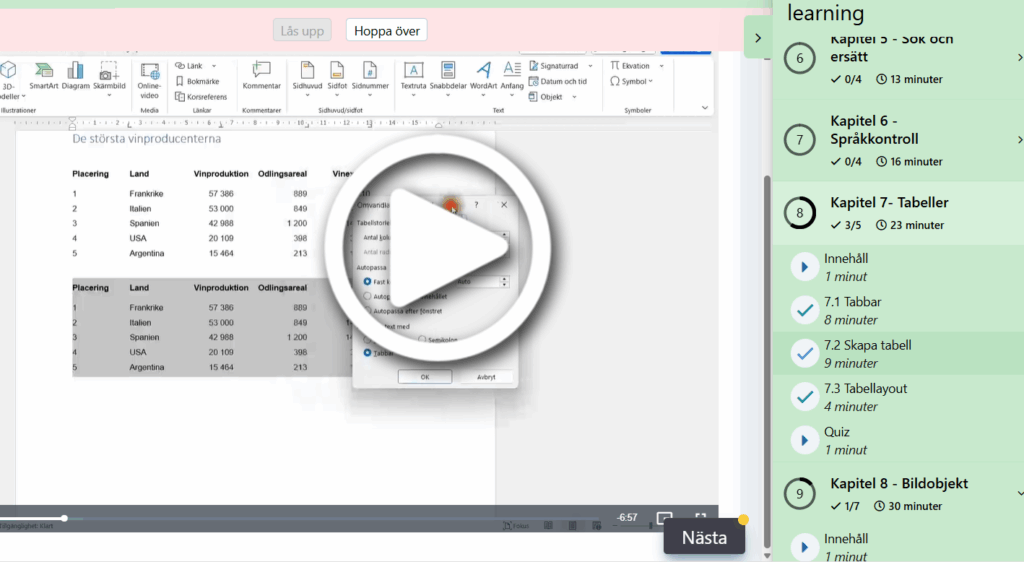Click the completed checkmark for 7.1 Tabbar
Screen dimensions: 1024x562
click(804, 310)
